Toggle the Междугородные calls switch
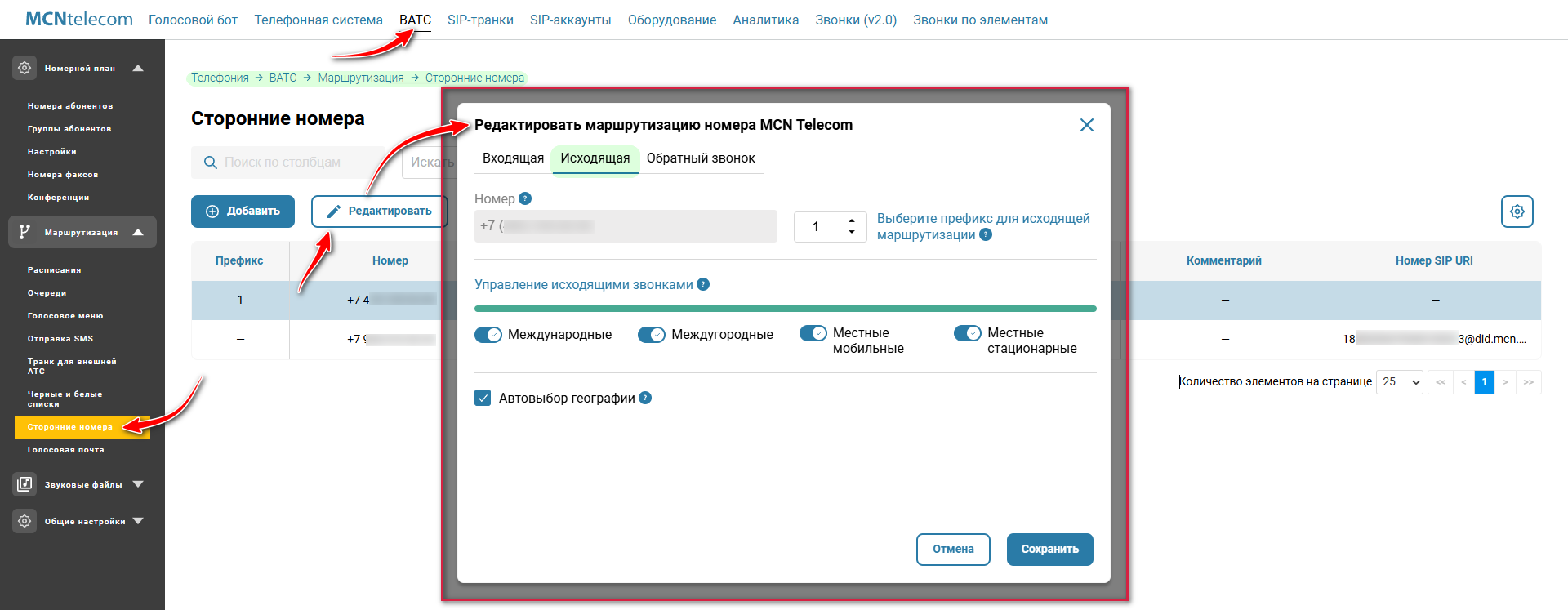The width and height of the screenshot is (1568, 610). [652, 335]
